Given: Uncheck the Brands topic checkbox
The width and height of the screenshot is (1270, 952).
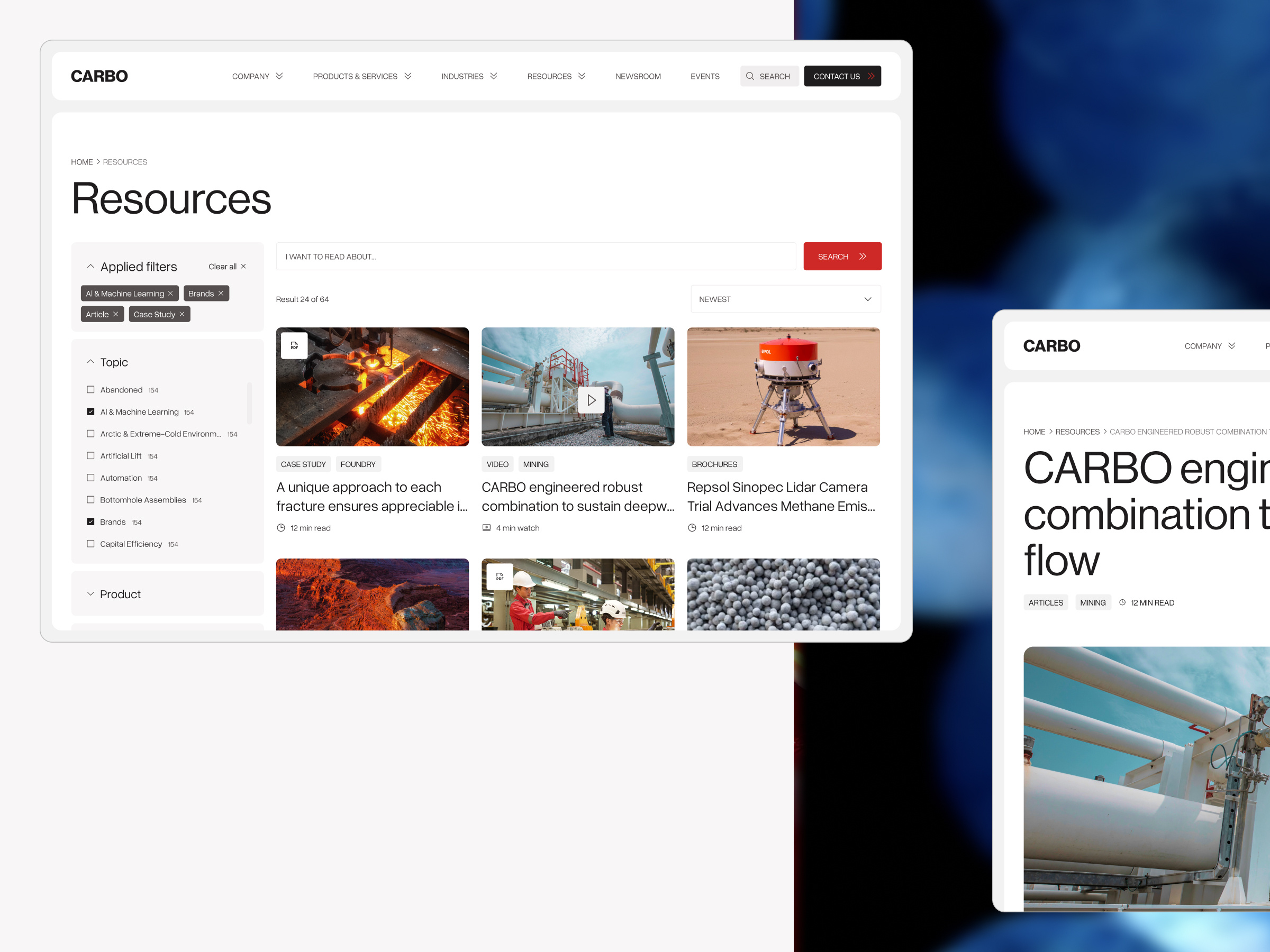Looking at the screenshot, I should tap(90, 521).
